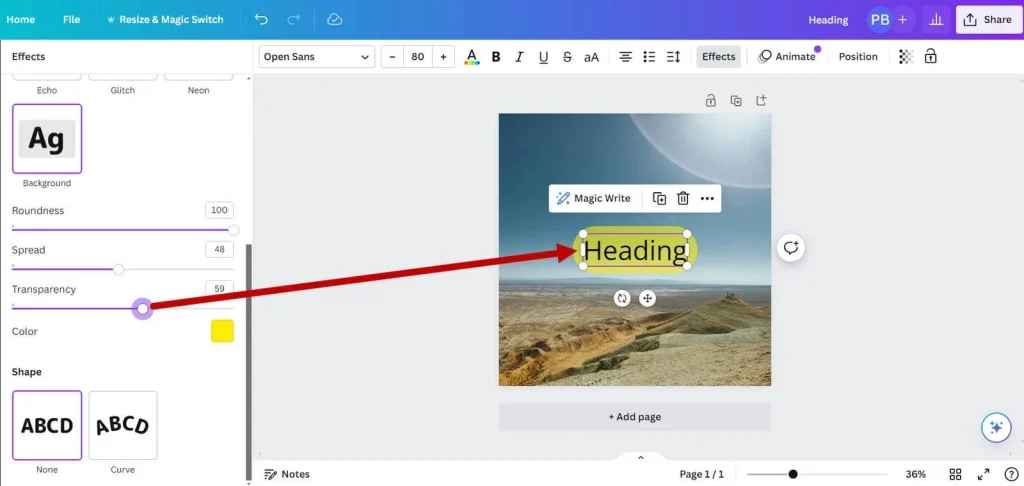Go to Home tab
The width and height of the screenshot is (1024, 486).
click(x=20, y=19)
